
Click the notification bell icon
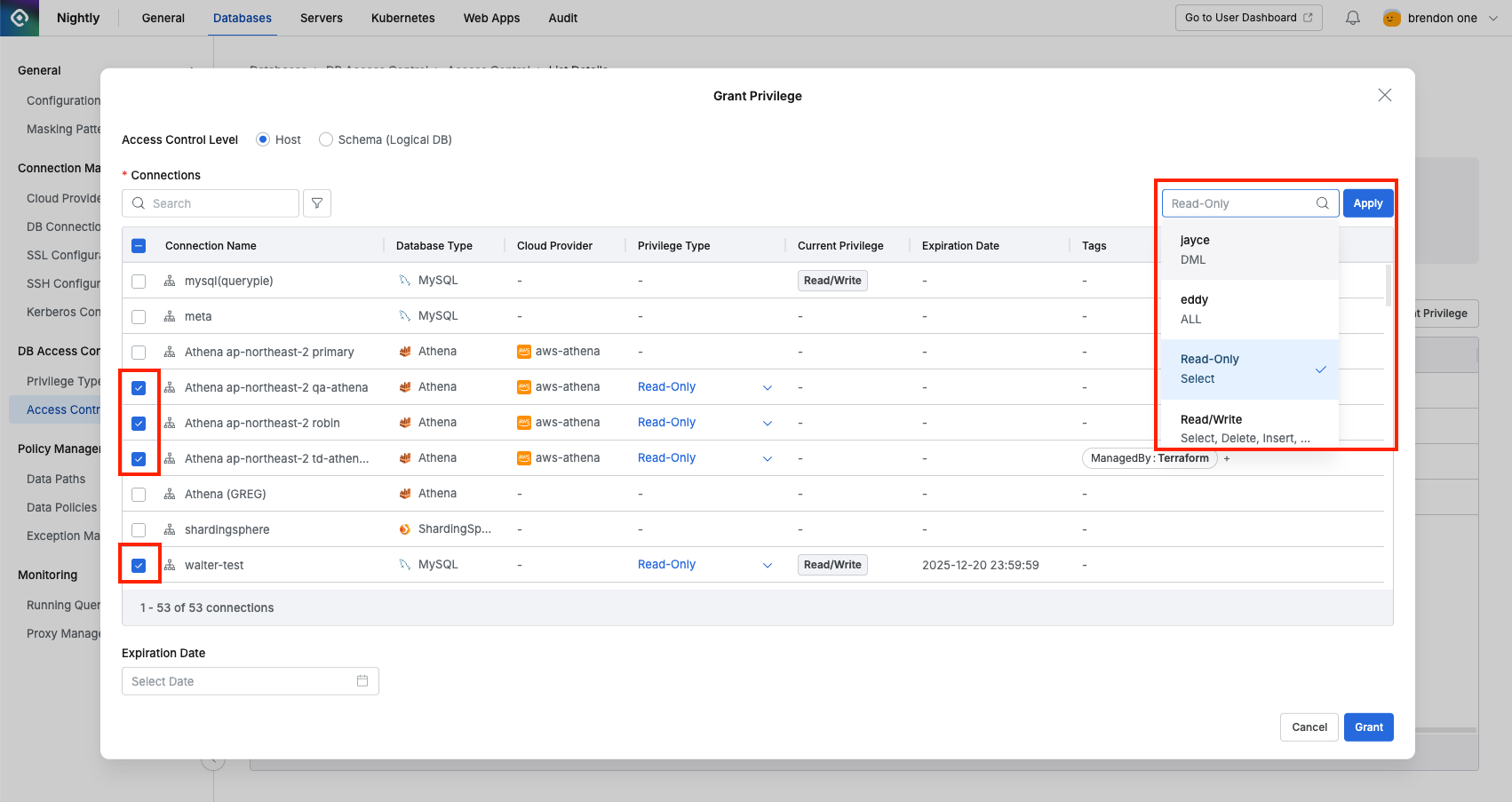tap(1352, 18)
